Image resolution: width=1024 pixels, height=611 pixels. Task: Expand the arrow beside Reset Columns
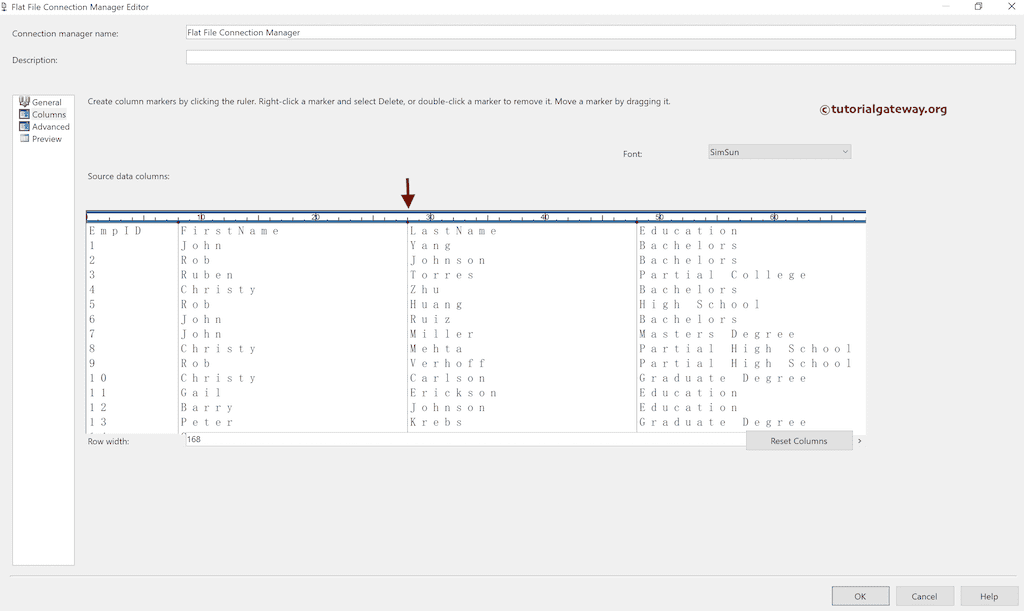pos(858,440)
